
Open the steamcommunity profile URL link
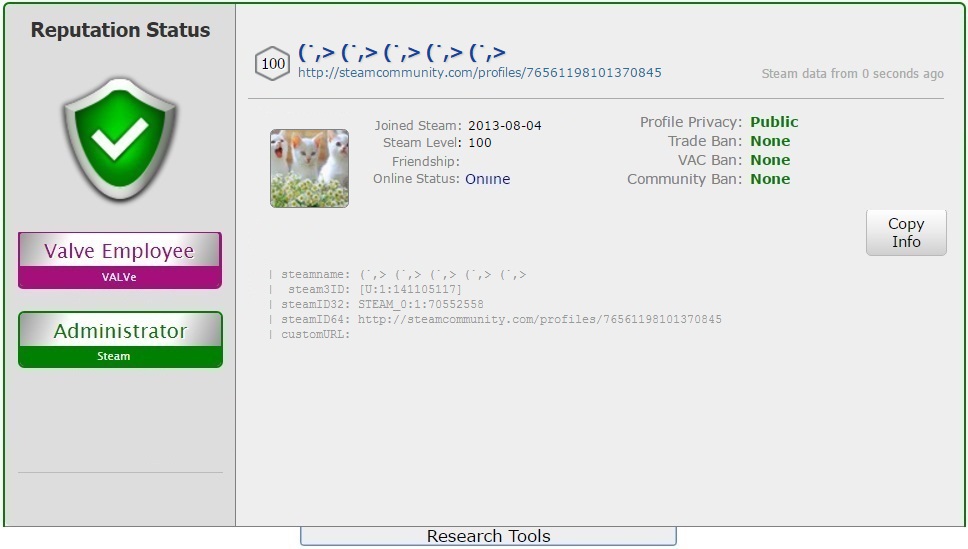point(479,73)
